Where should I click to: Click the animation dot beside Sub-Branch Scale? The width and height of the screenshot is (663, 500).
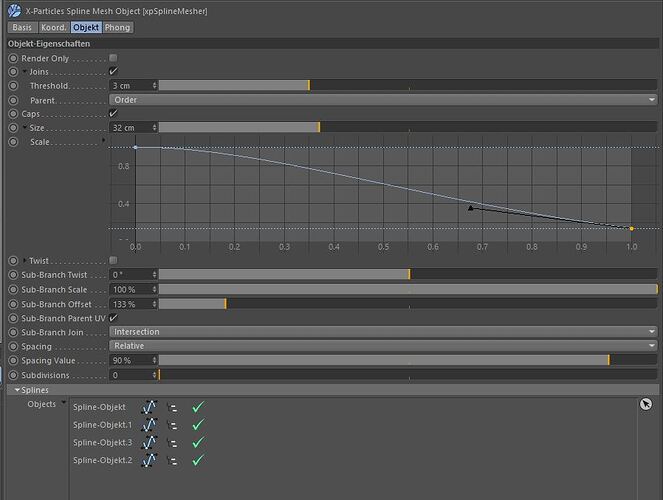click(13, 290)
